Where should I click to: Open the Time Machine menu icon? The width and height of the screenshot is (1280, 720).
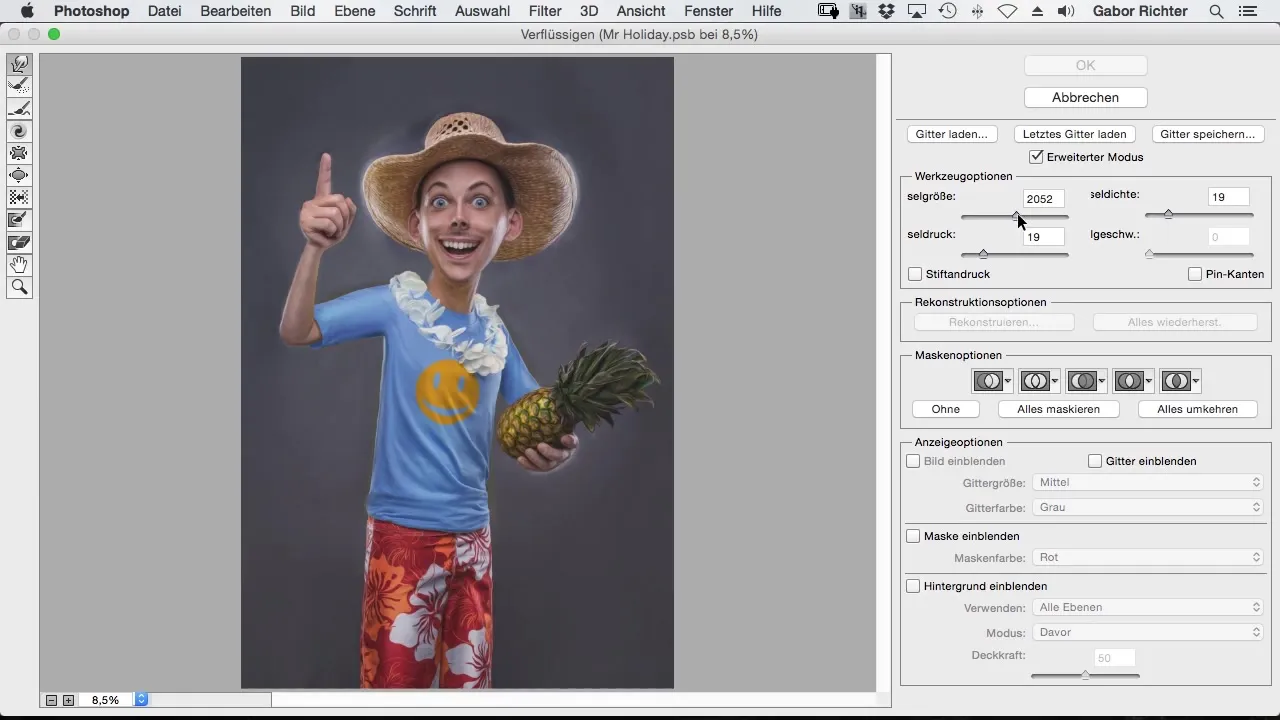coord(947,12)
